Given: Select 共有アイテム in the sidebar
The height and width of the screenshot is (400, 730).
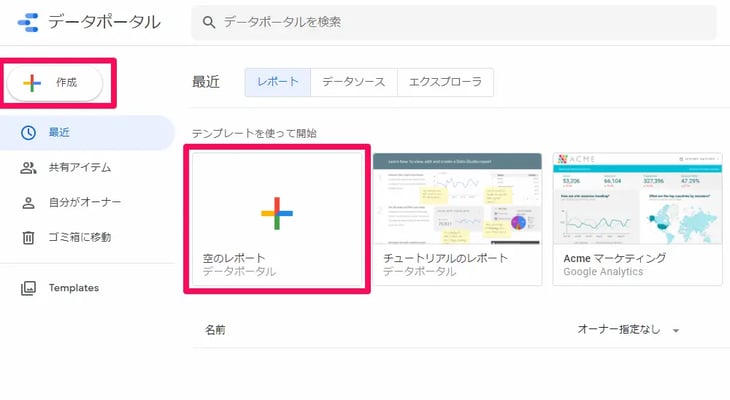Looking at the screenshot, I should coord(80,168).
